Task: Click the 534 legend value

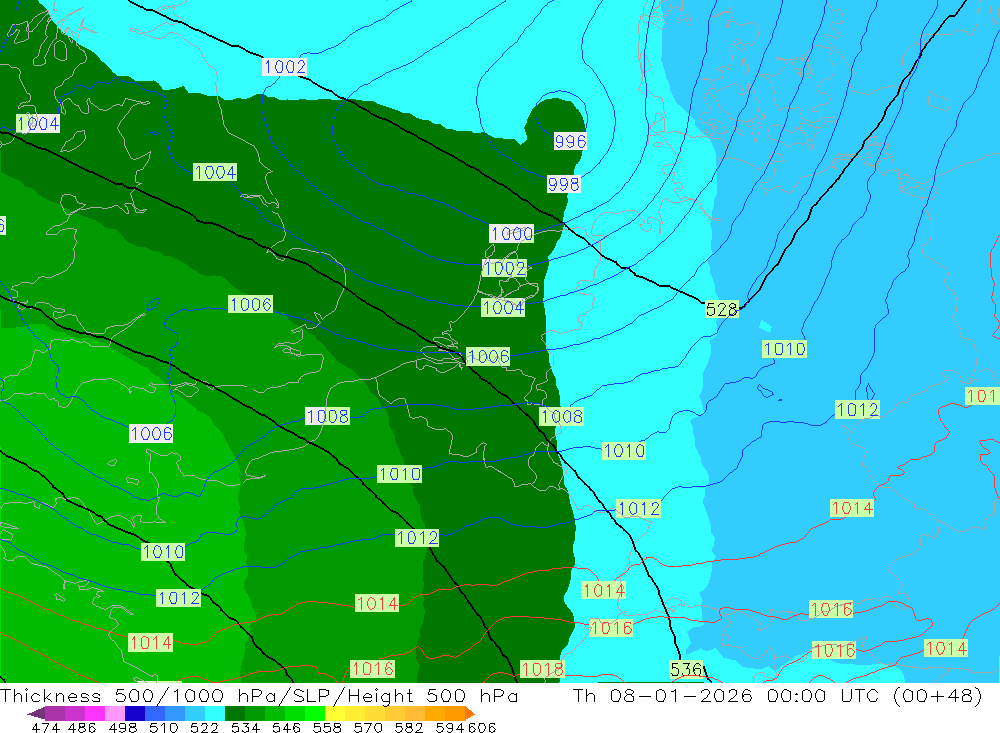Action: click(245, 727)
